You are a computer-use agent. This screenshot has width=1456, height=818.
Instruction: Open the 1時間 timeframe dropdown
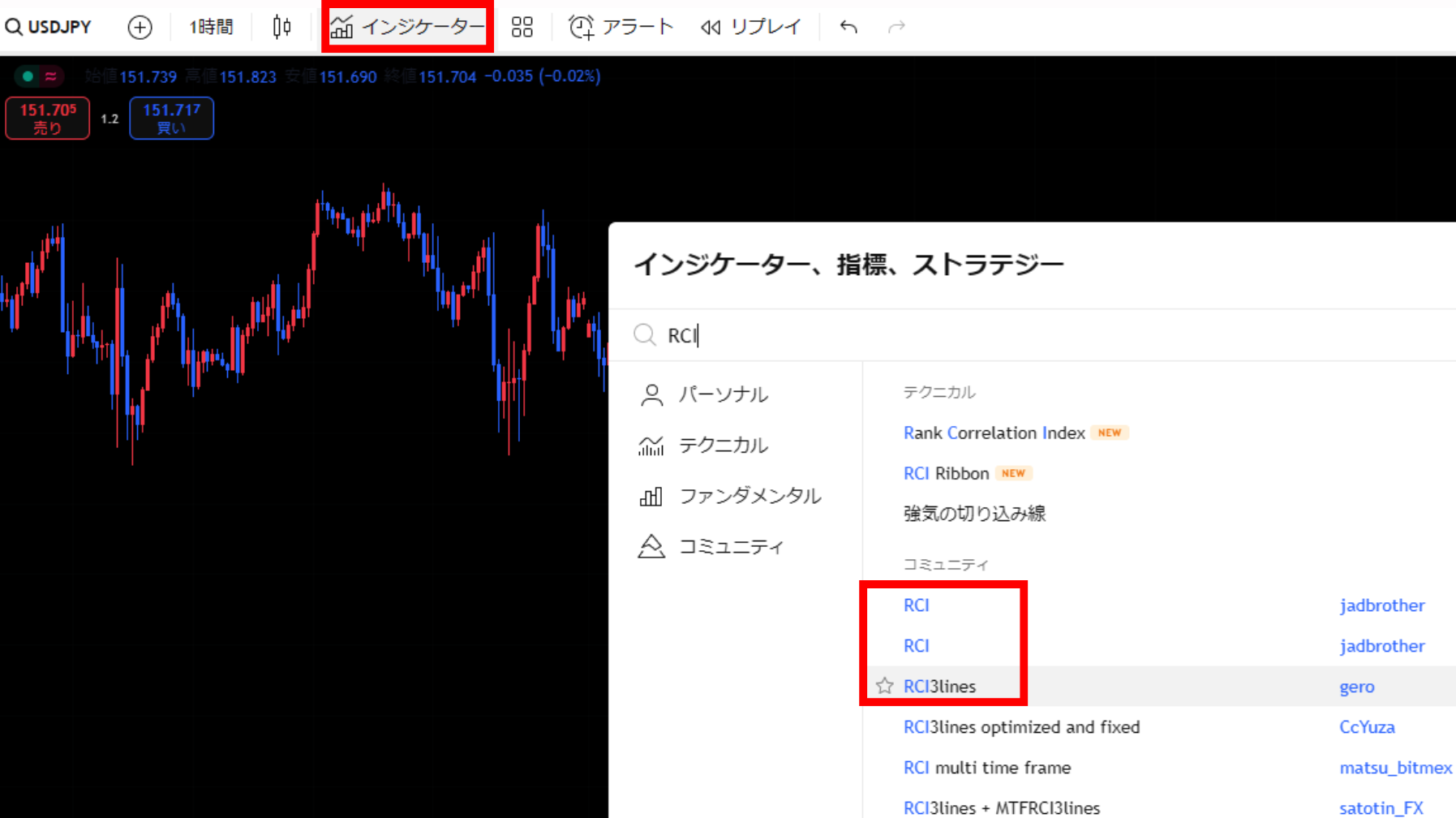click(x=211, y=27)
